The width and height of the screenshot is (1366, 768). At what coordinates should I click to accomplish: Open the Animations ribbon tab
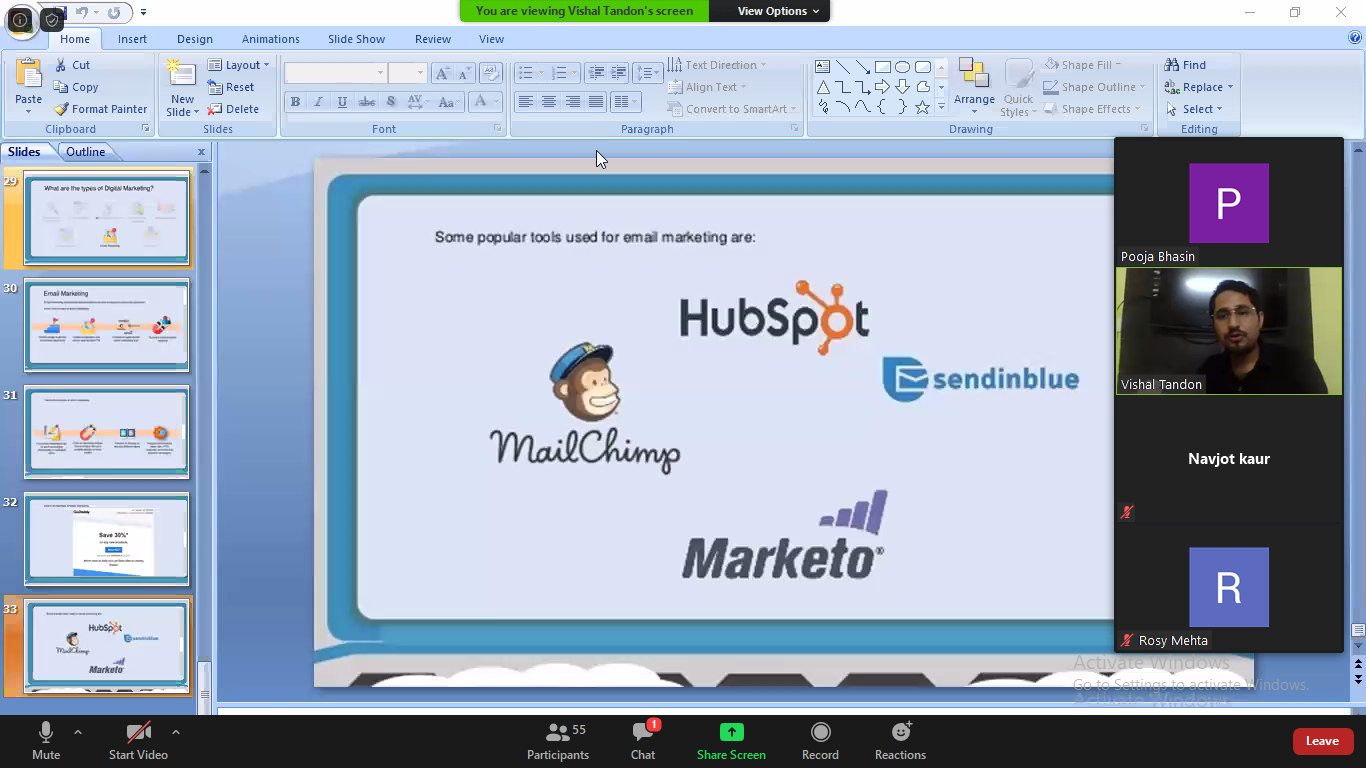click(271, 39)
